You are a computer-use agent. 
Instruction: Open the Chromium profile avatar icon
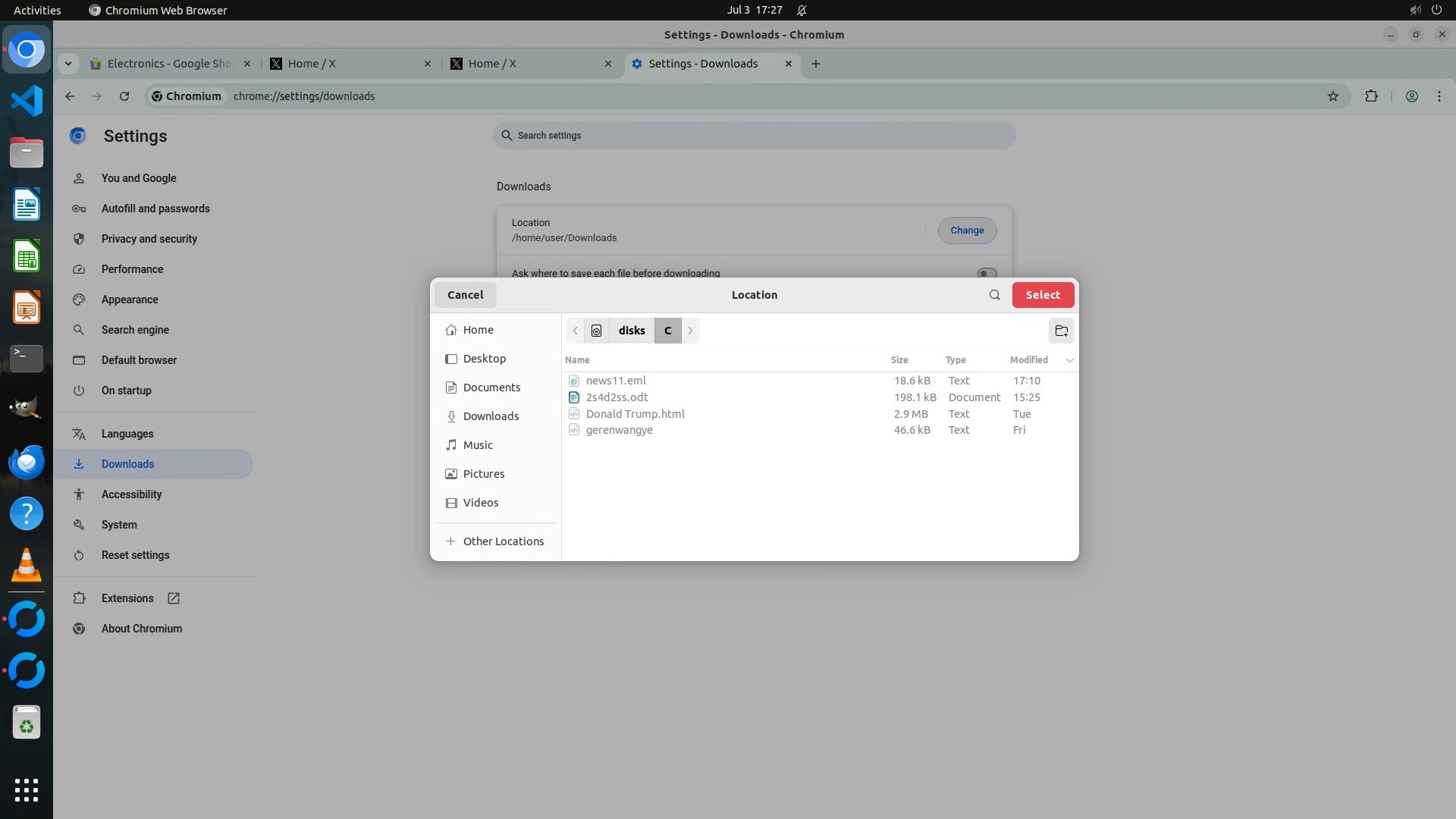1411,96
